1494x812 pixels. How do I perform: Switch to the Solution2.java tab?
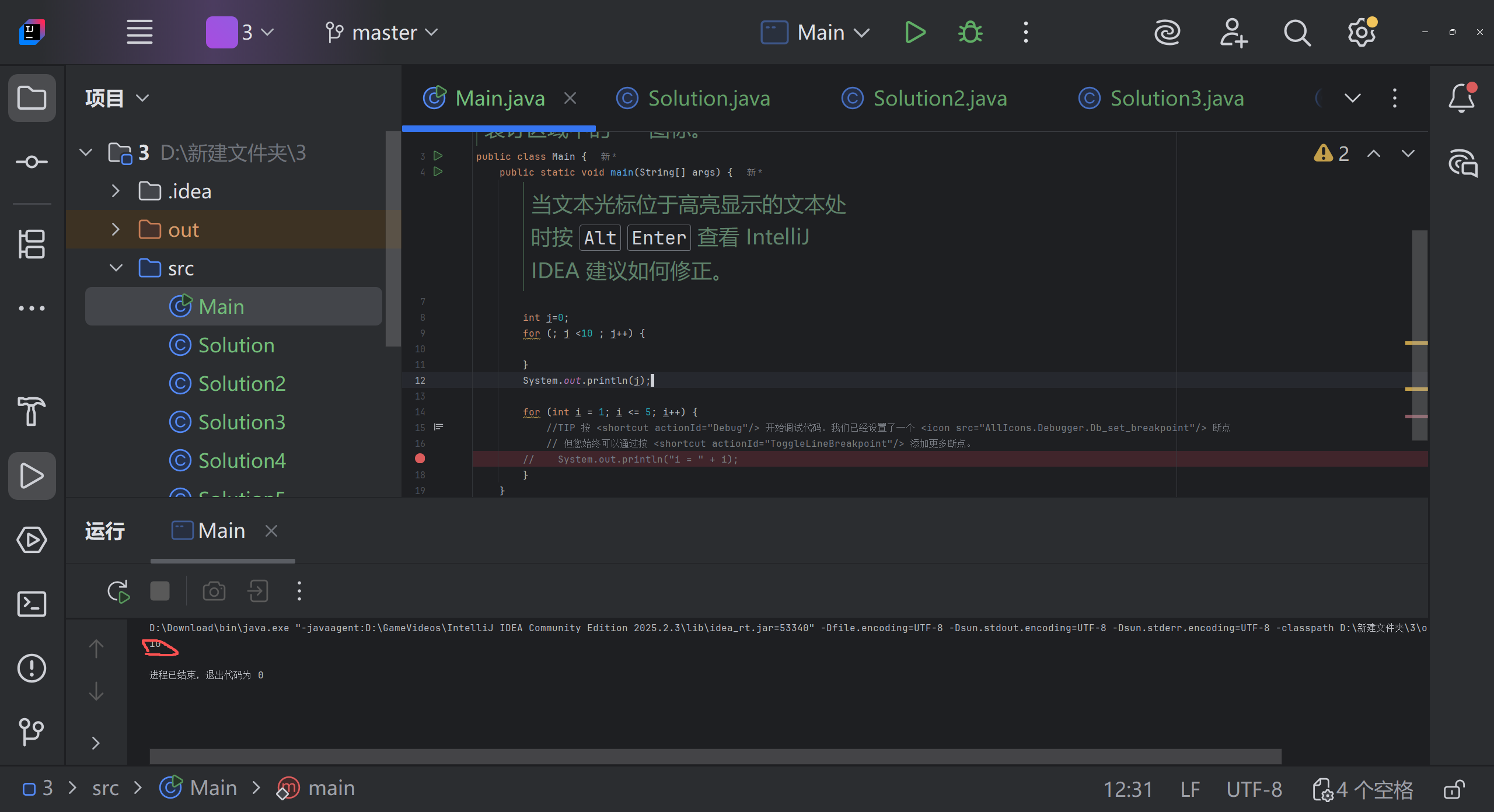(940, 98)
